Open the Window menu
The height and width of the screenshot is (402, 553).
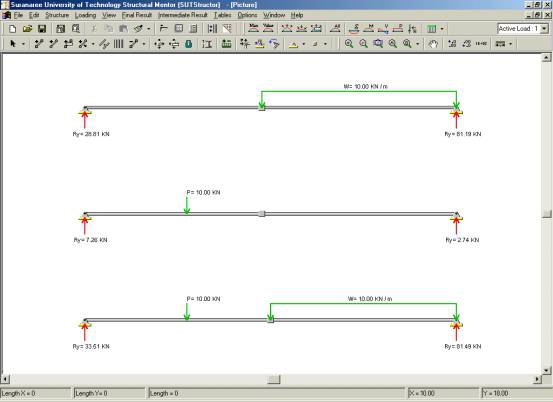click(274, 15)
